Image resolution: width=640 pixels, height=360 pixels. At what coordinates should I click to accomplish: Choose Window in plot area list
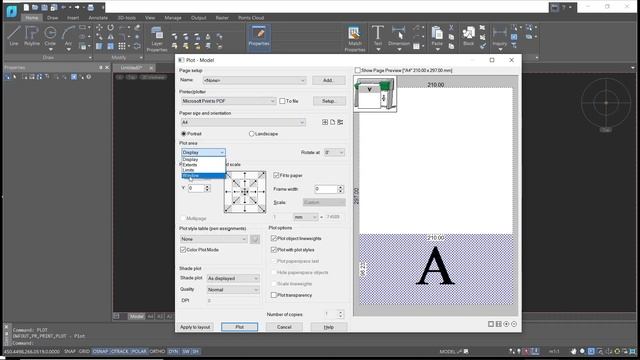[x=203, y=176]
